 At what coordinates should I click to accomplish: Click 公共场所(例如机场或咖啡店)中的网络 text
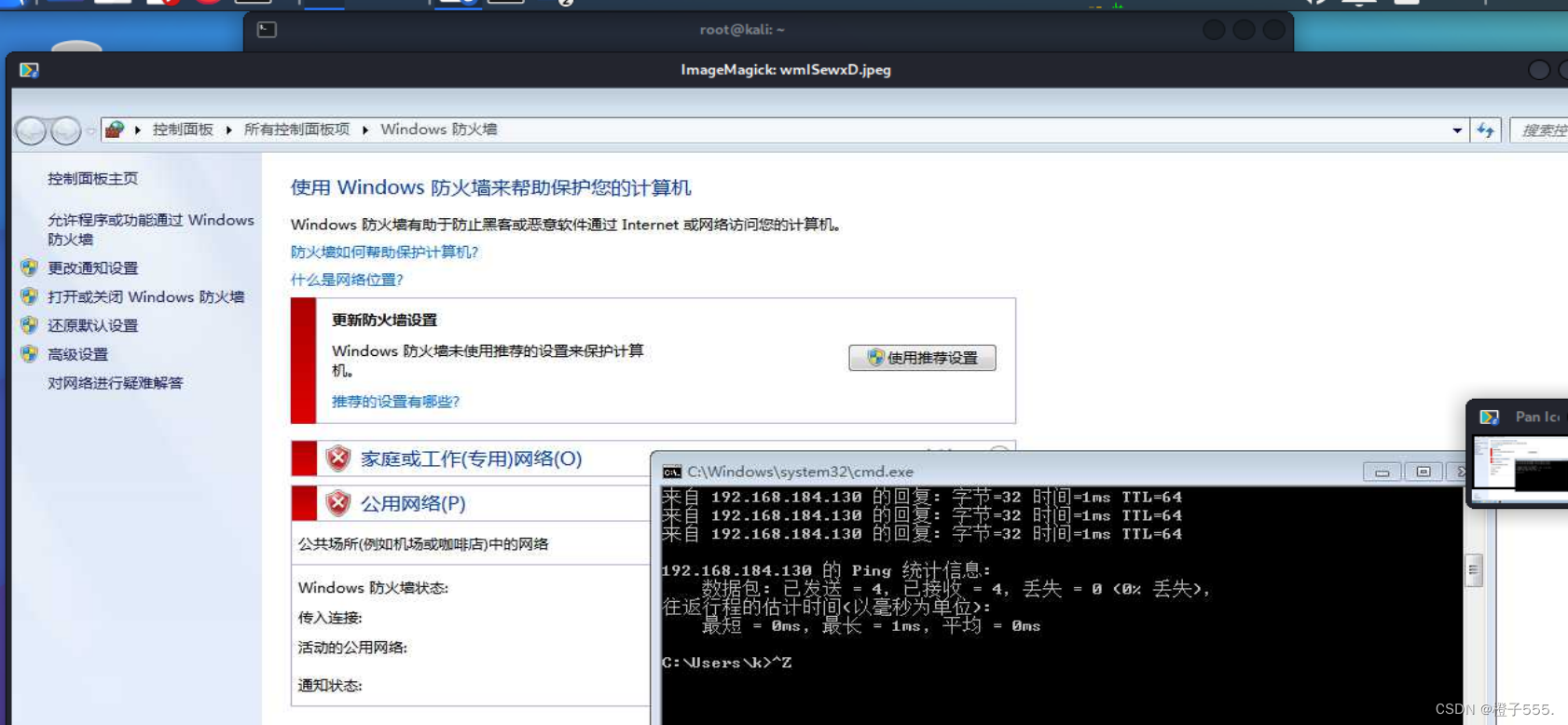422,543
